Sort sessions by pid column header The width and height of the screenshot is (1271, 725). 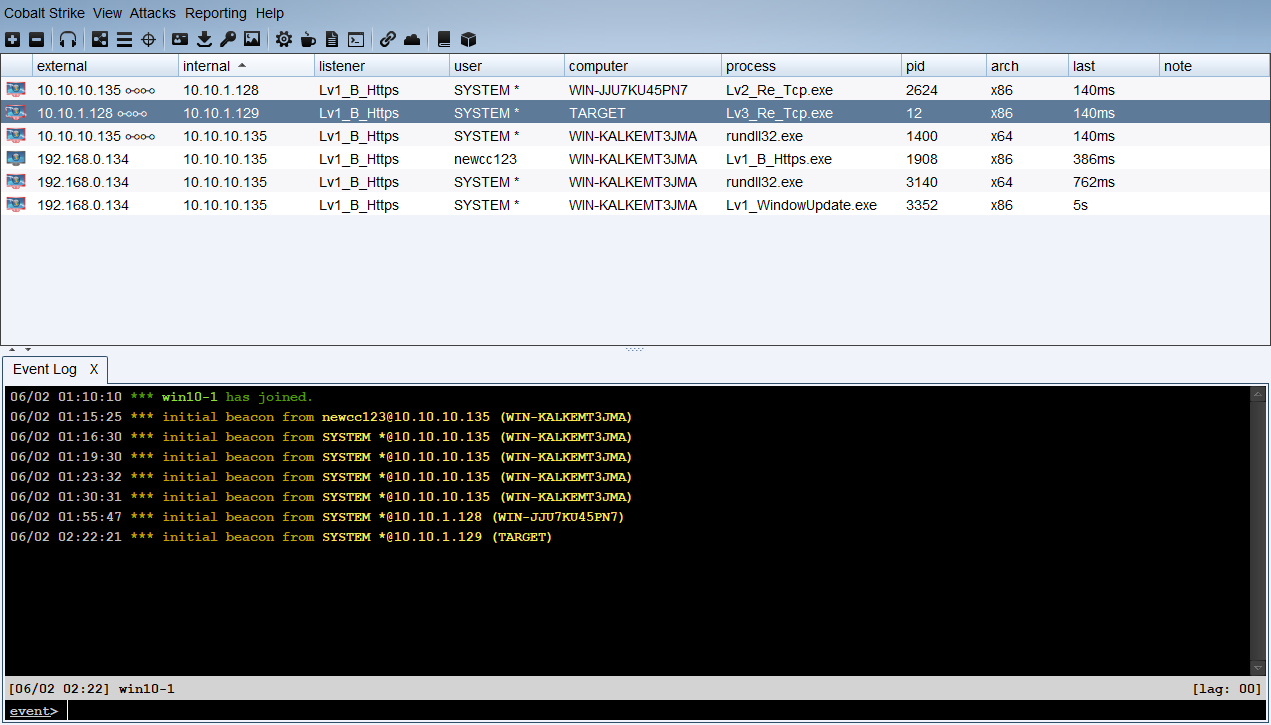pyautogui.click(x=944, y=66)
